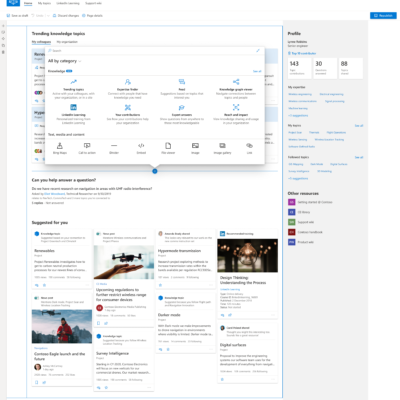Click the 88 topics shared stat tile
The width and height of the screenshot is (400, 400).
click(351, 68)
